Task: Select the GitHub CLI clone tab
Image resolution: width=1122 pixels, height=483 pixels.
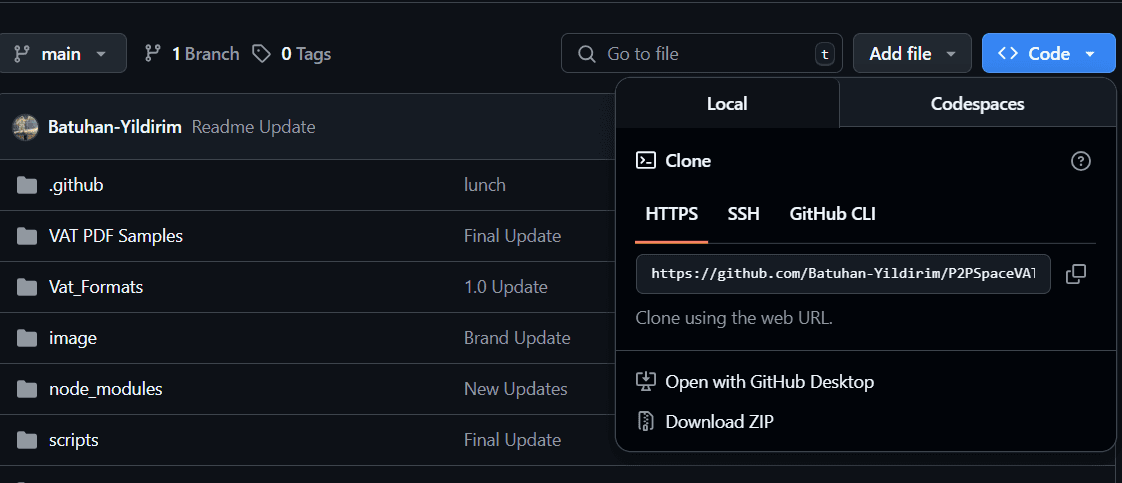Action: click(x=832, y=214)
